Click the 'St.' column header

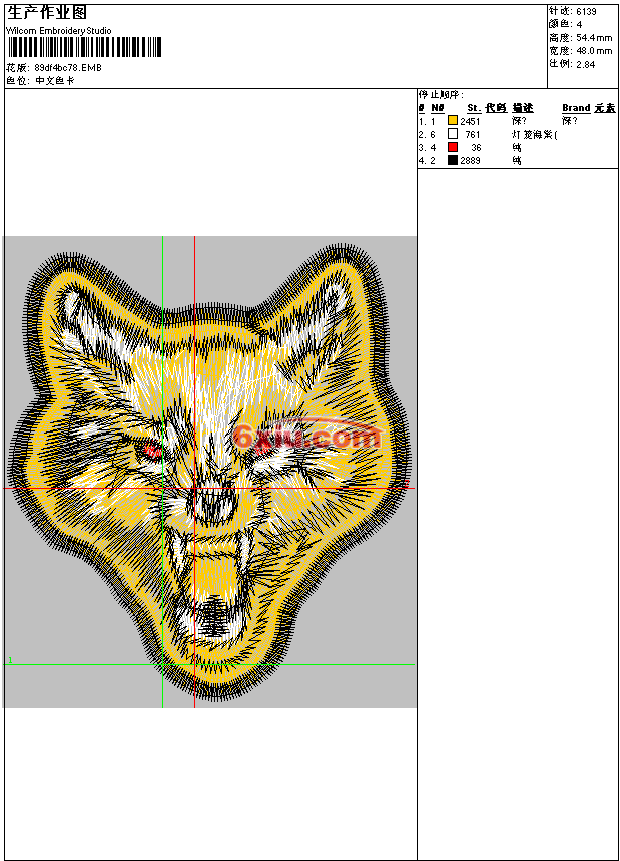pyautogui.click(x=474, y=108)
